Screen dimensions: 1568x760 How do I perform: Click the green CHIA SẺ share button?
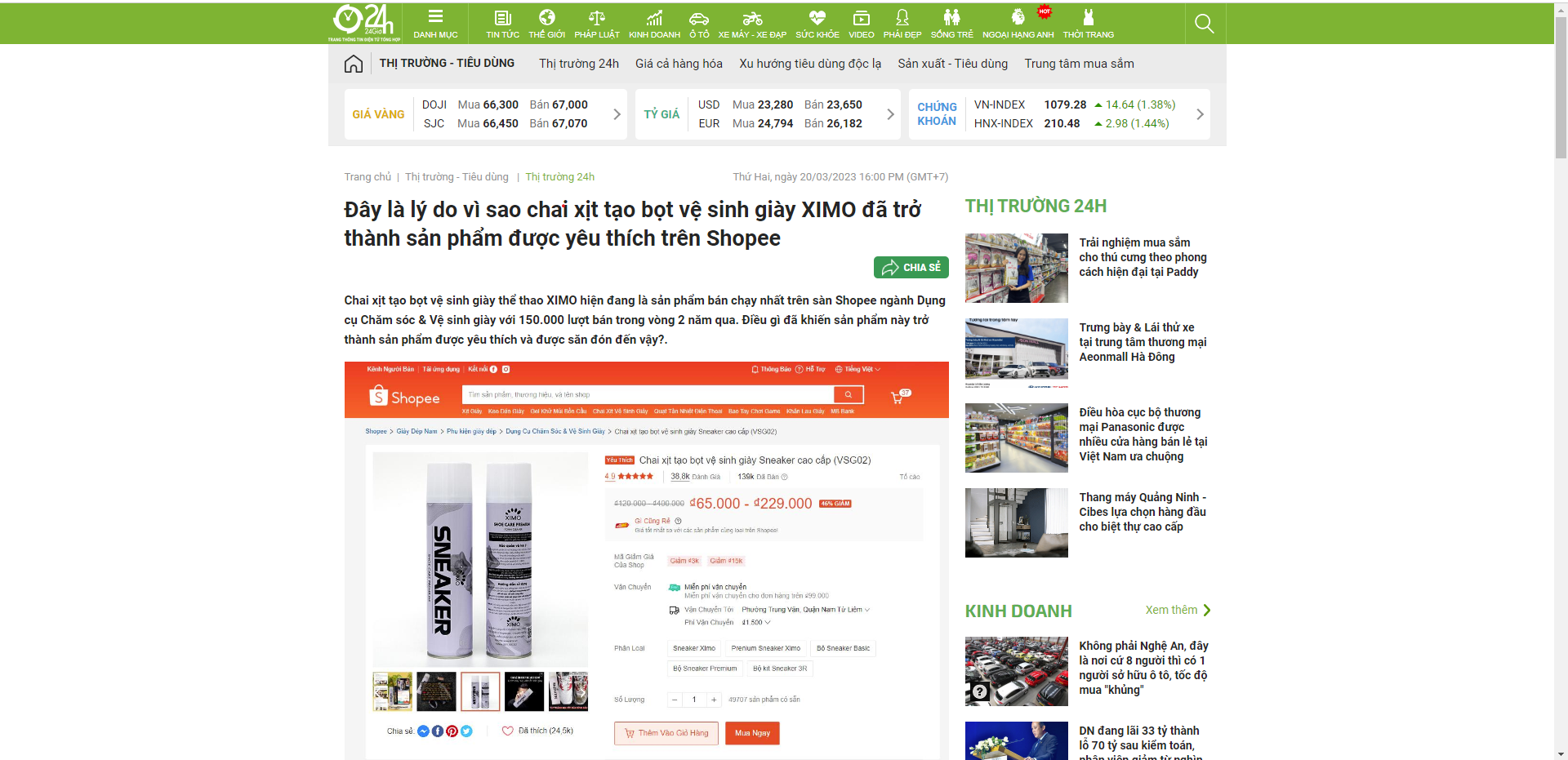[911, 267]
